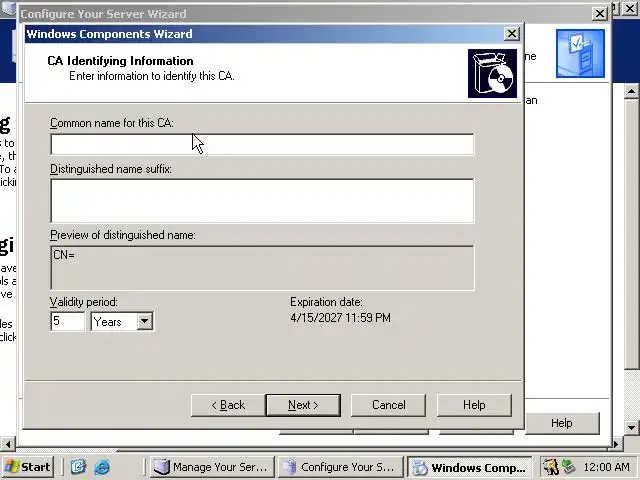
Task: Click the Distinguished name suffix label
Action: click(x=111, y=169)
